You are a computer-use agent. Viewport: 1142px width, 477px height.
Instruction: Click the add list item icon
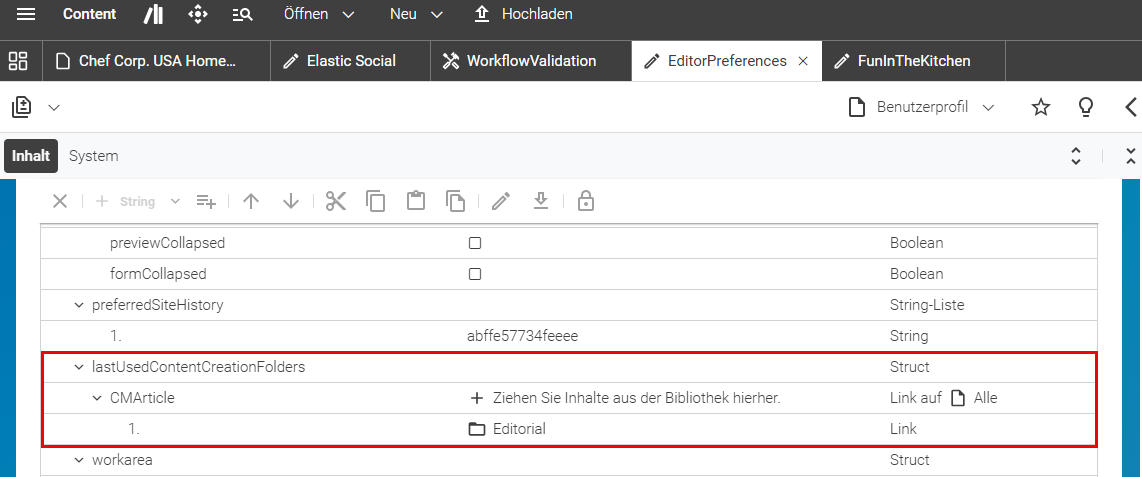pyautogui.click(x=206, y=201)
